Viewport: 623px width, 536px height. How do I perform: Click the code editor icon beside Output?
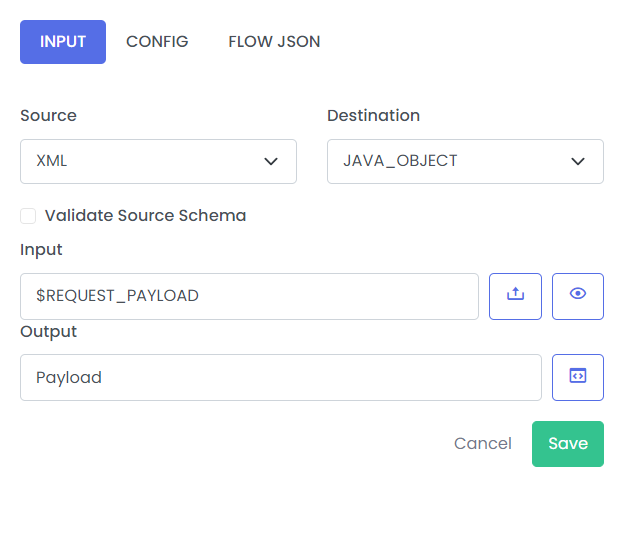(577, 377)
